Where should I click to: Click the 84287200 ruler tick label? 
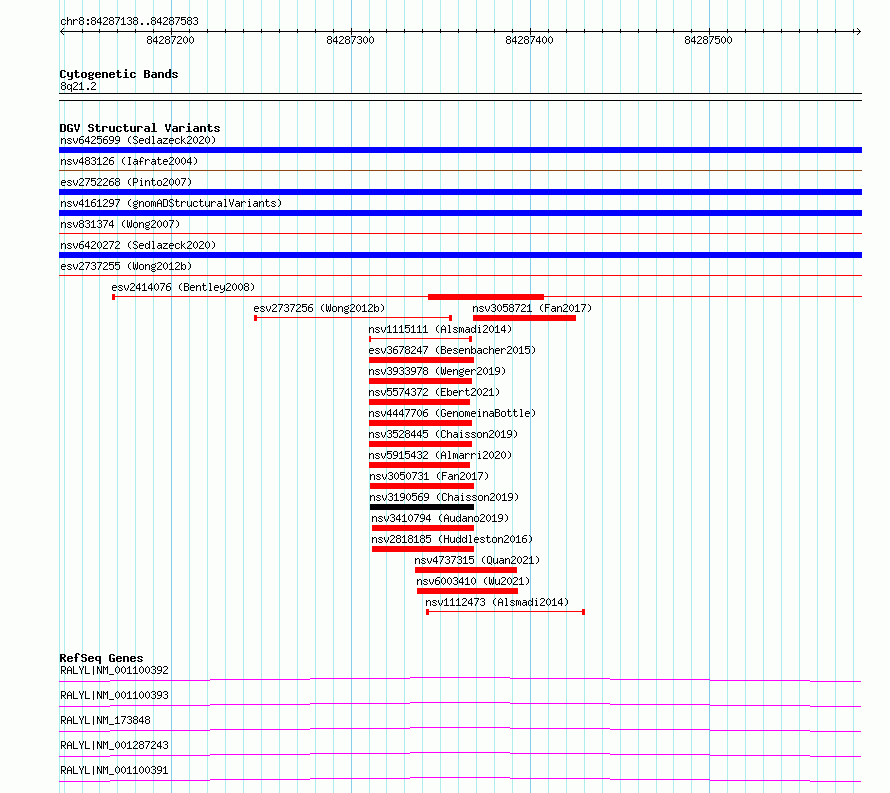tap(170, 40)
